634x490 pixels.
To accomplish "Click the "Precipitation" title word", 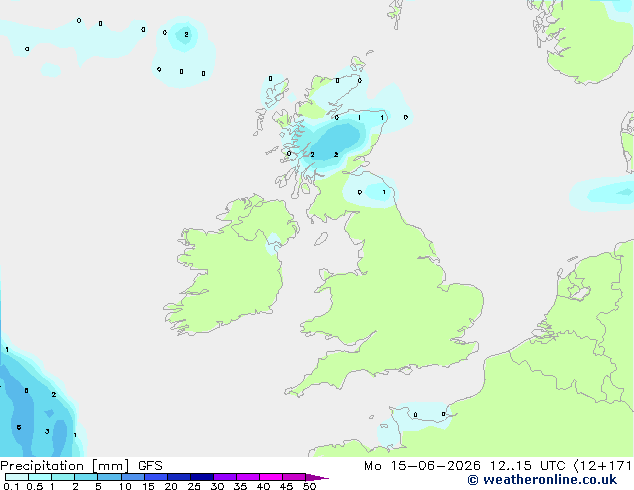I will [x=42, y=466].
